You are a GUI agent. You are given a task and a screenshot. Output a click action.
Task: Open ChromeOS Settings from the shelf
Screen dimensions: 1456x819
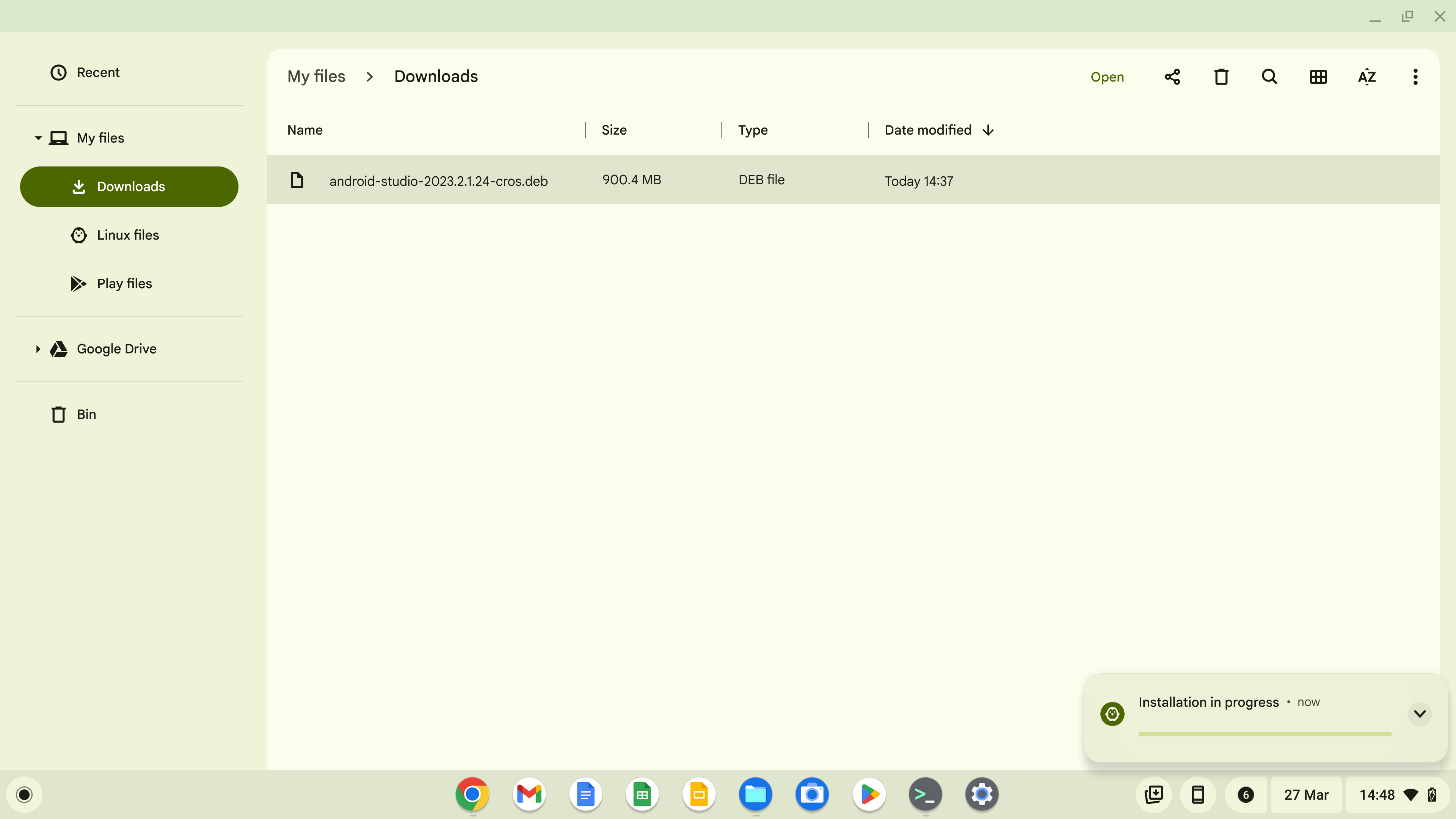click(x=982, y=794)
